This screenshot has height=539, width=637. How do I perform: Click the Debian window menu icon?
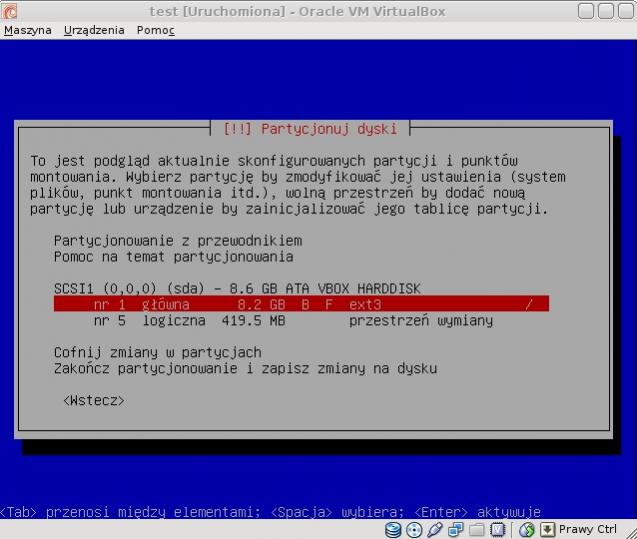click(x=12, y=11)
